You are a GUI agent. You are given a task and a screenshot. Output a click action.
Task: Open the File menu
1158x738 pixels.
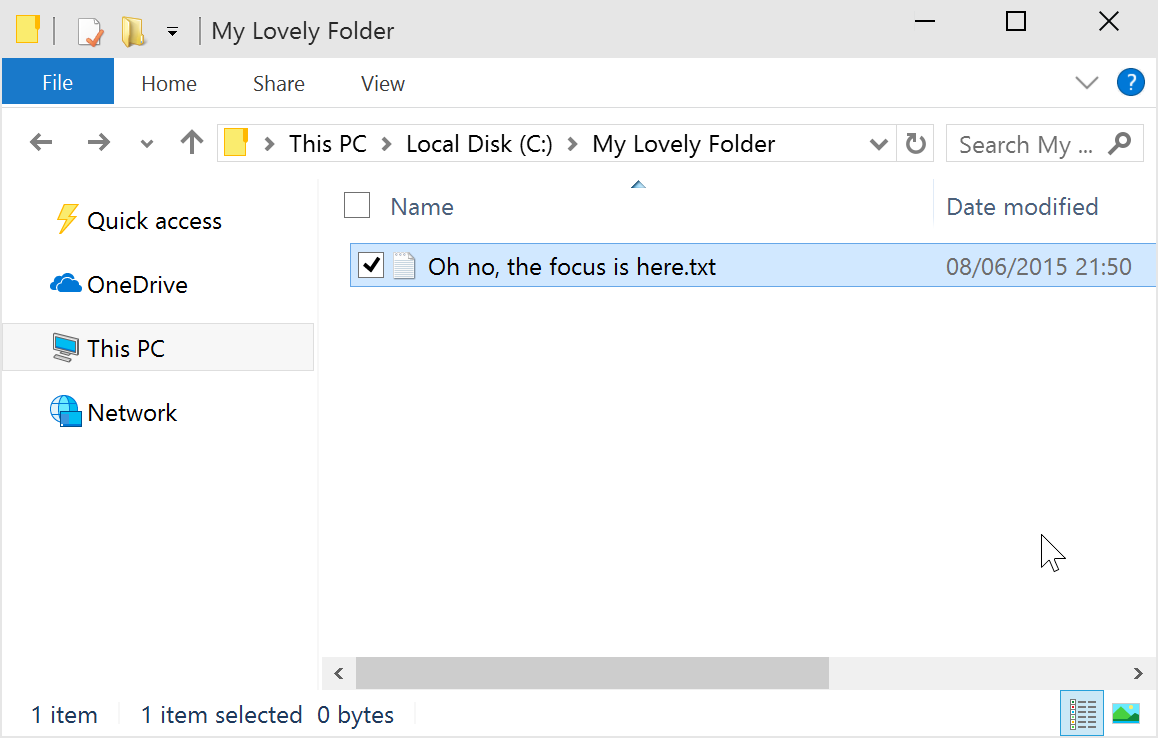(x=57, y=83)
